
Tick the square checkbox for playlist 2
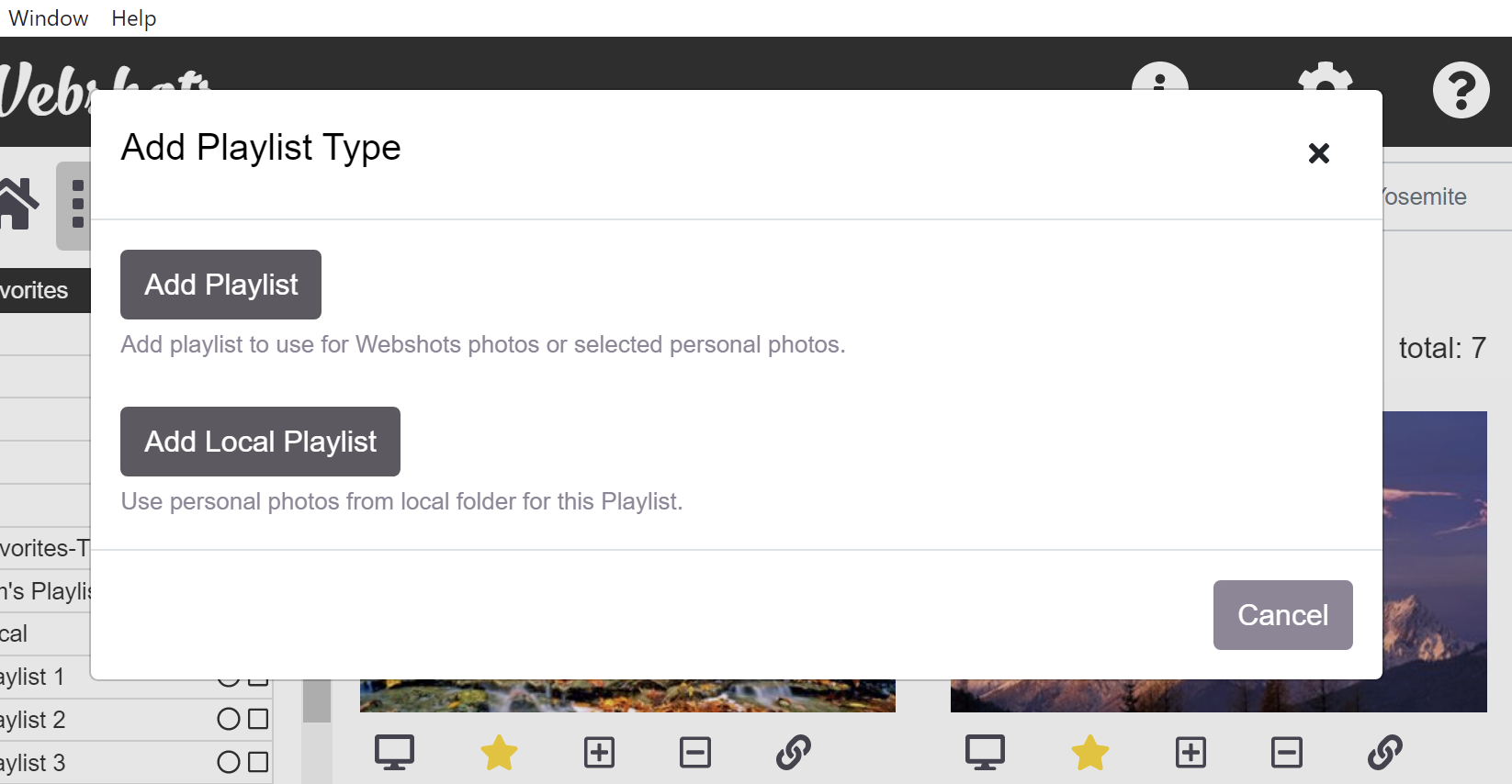[x=258, y=719]
